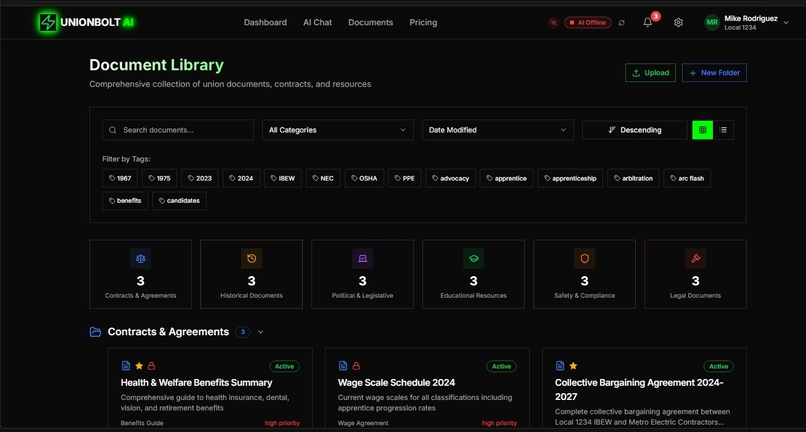Toggle the PPE tag filter
The image size is (806, 432).
[405, 178]
